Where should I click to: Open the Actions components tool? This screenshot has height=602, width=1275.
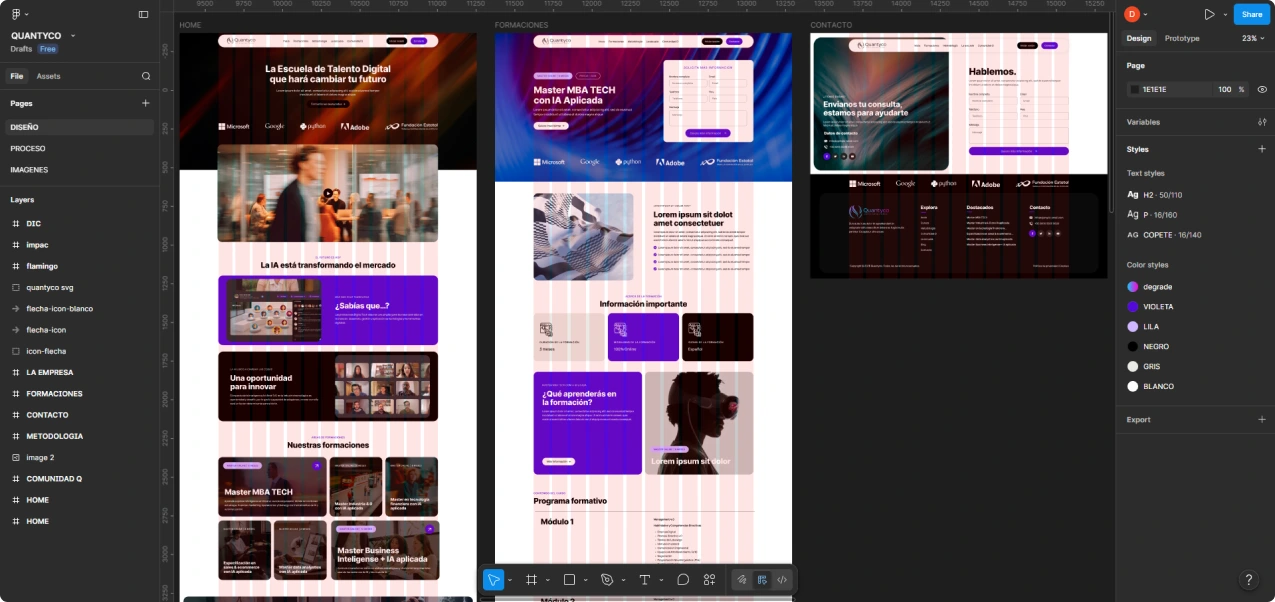(x=709, y=579)
